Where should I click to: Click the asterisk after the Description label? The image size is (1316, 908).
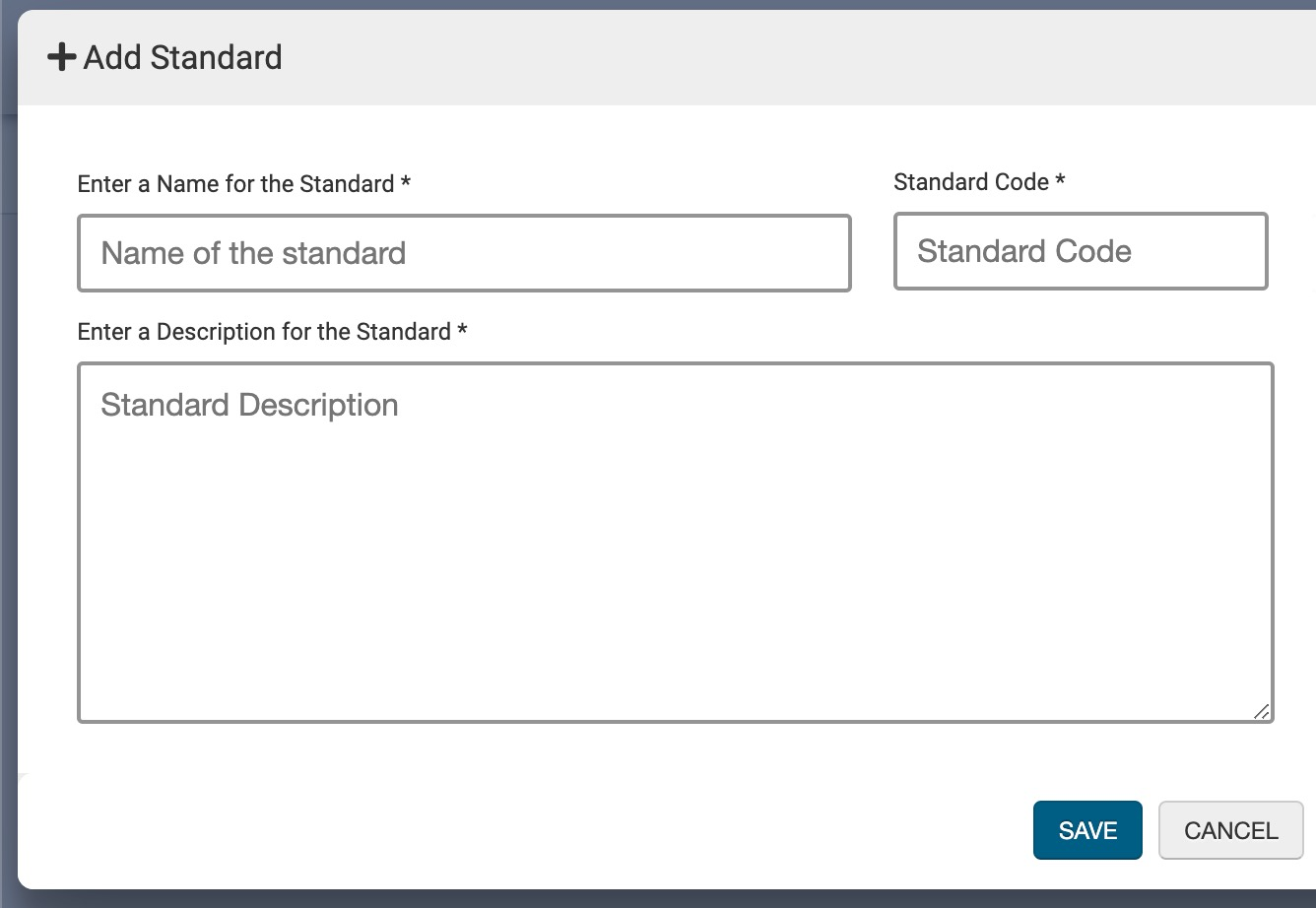pyautogui.click(x=462, y=332)
